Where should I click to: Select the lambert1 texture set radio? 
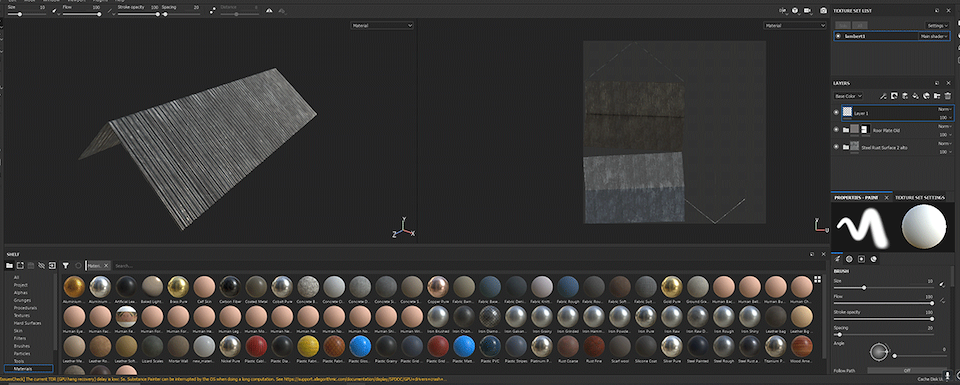[838, 36]
